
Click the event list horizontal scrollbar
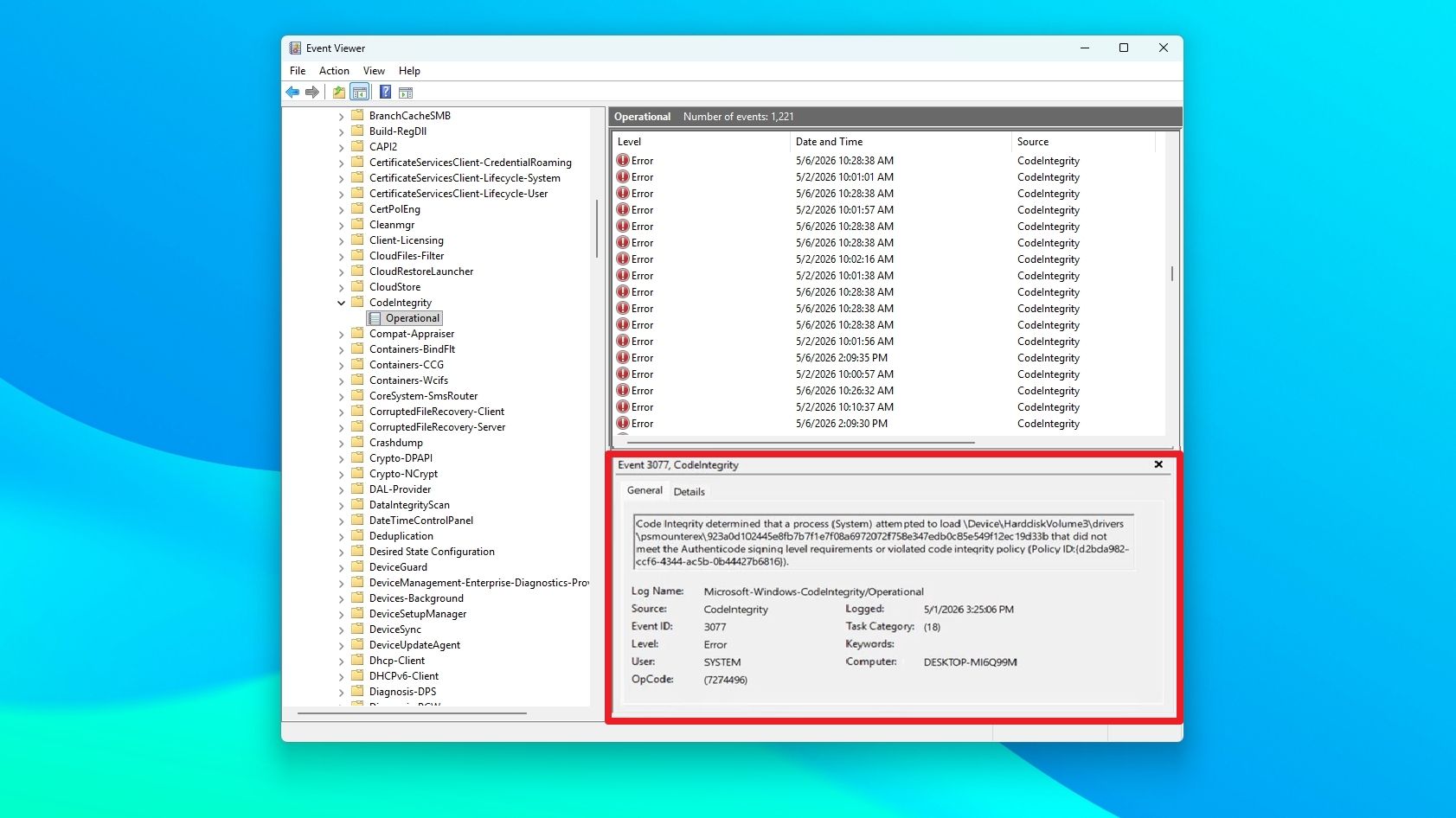point(801,443)
